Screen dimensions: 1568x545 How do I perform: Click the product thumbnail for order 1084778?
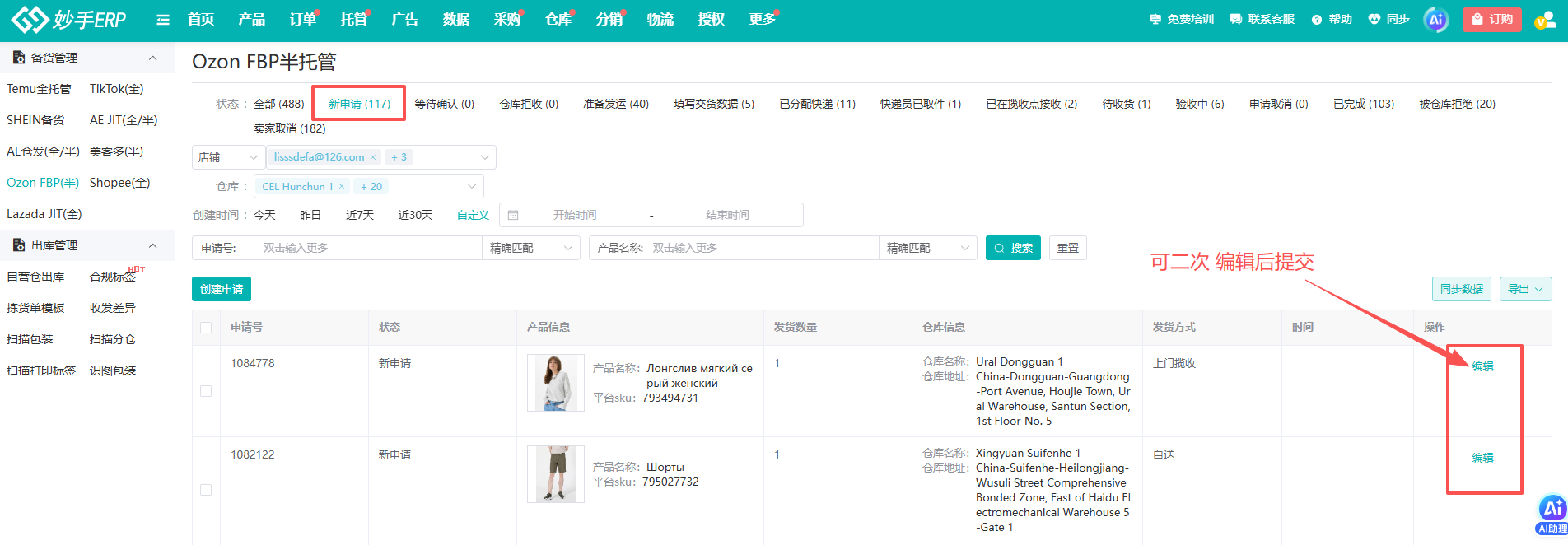point(556,383)
